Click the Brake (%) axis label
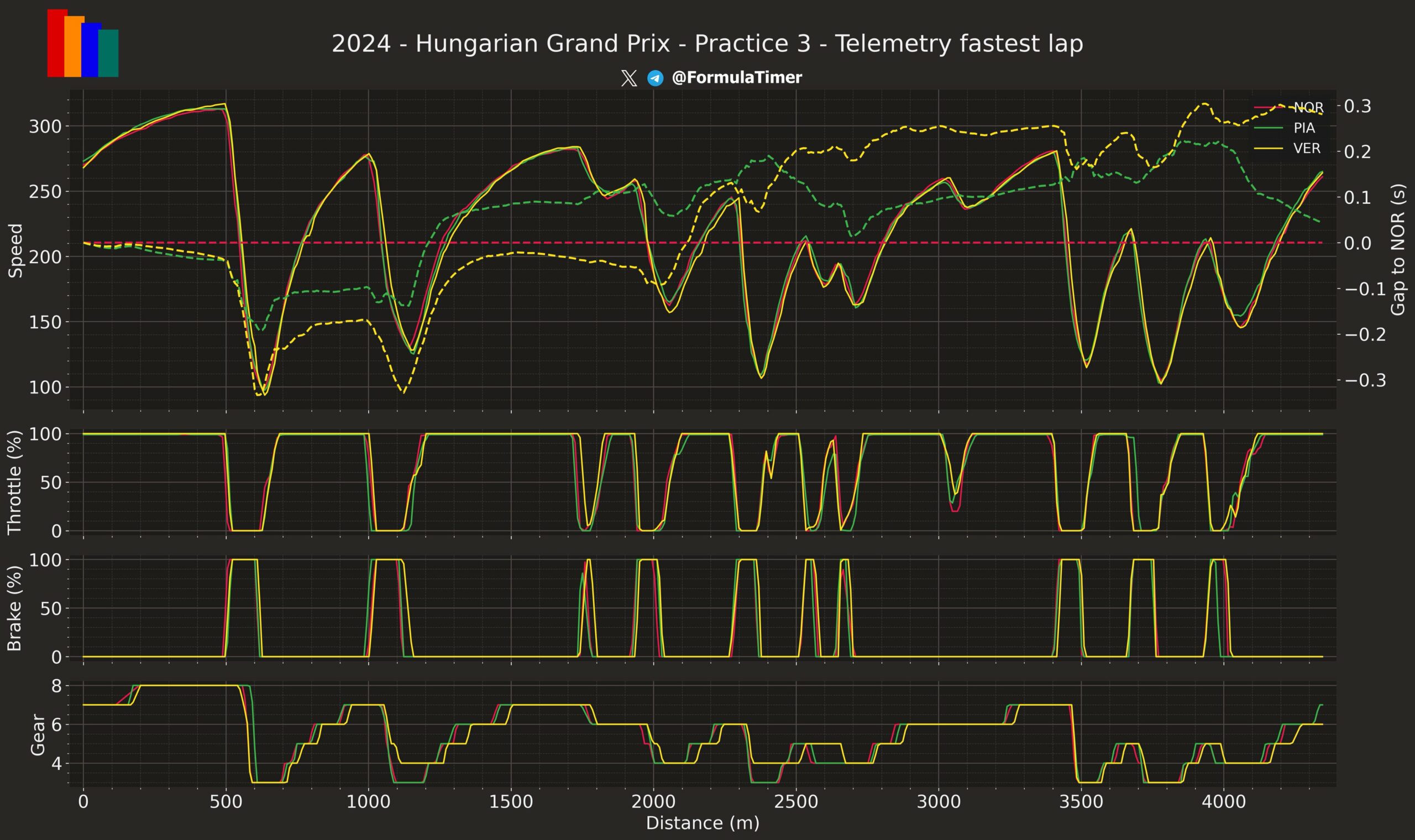The width and height of the screenshot is (1415, 840). (14, 608)
